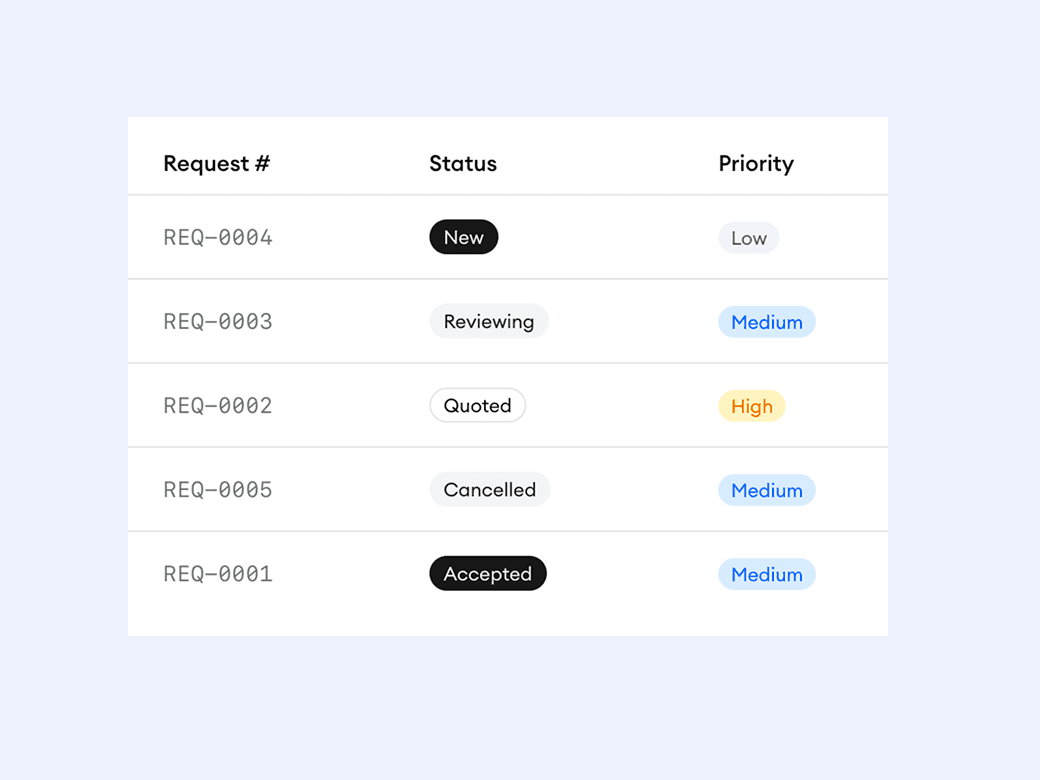Image resolution: width=1040 pixels, height=780 pixels.
Task: Select the Accepted status badge
Action: coord(488,574)
